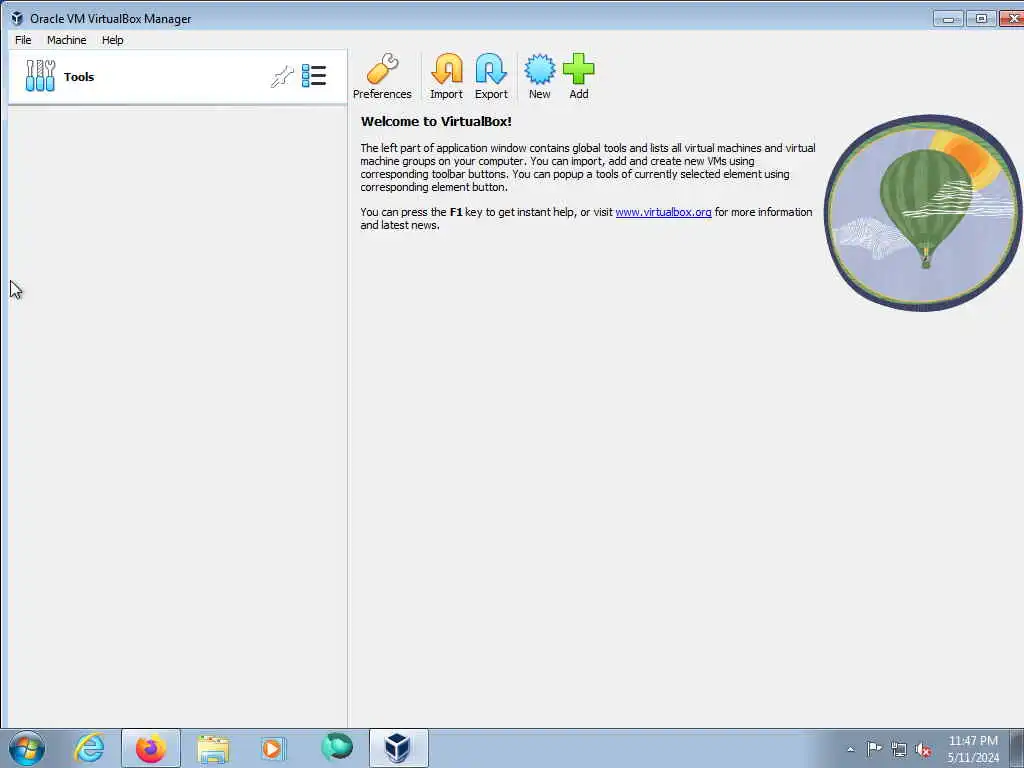Screen dimensions: 1024x768
Task: Launch Internet Explorer from taskbar
Action: click(89, 748)
